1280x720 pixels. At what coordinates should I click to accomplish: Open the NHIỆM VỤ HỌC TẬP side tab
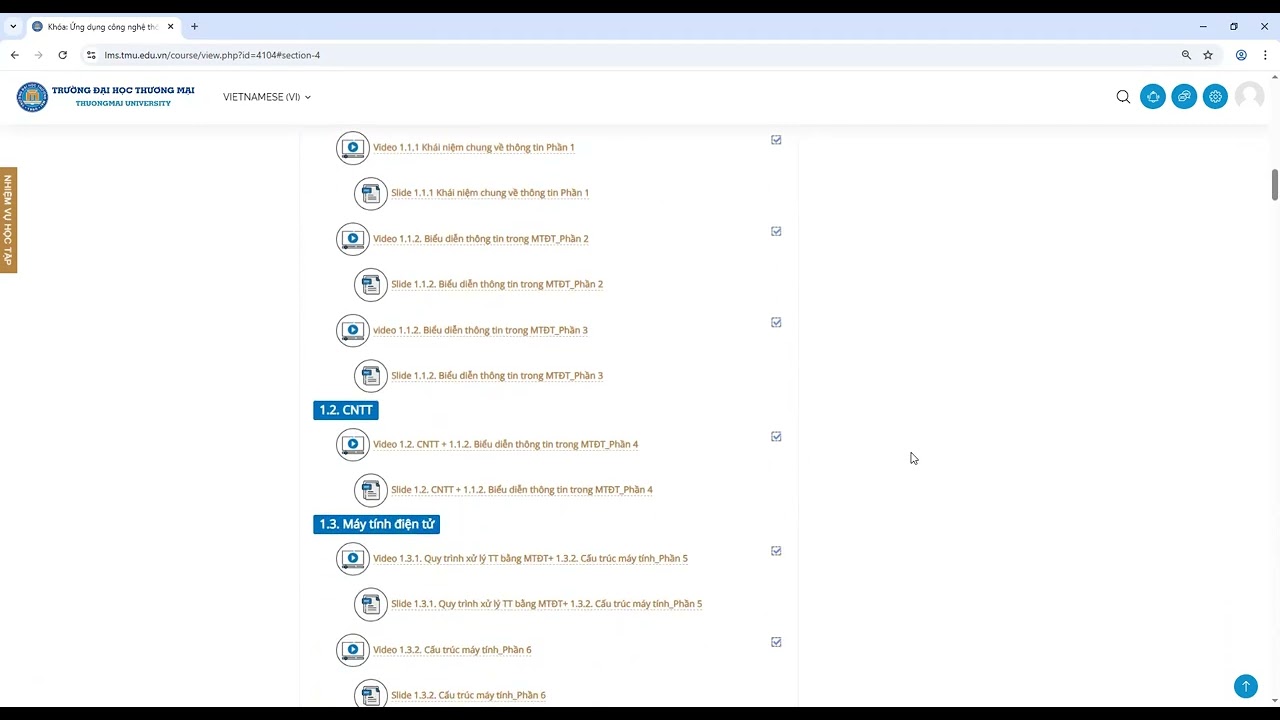coord(8,220)
